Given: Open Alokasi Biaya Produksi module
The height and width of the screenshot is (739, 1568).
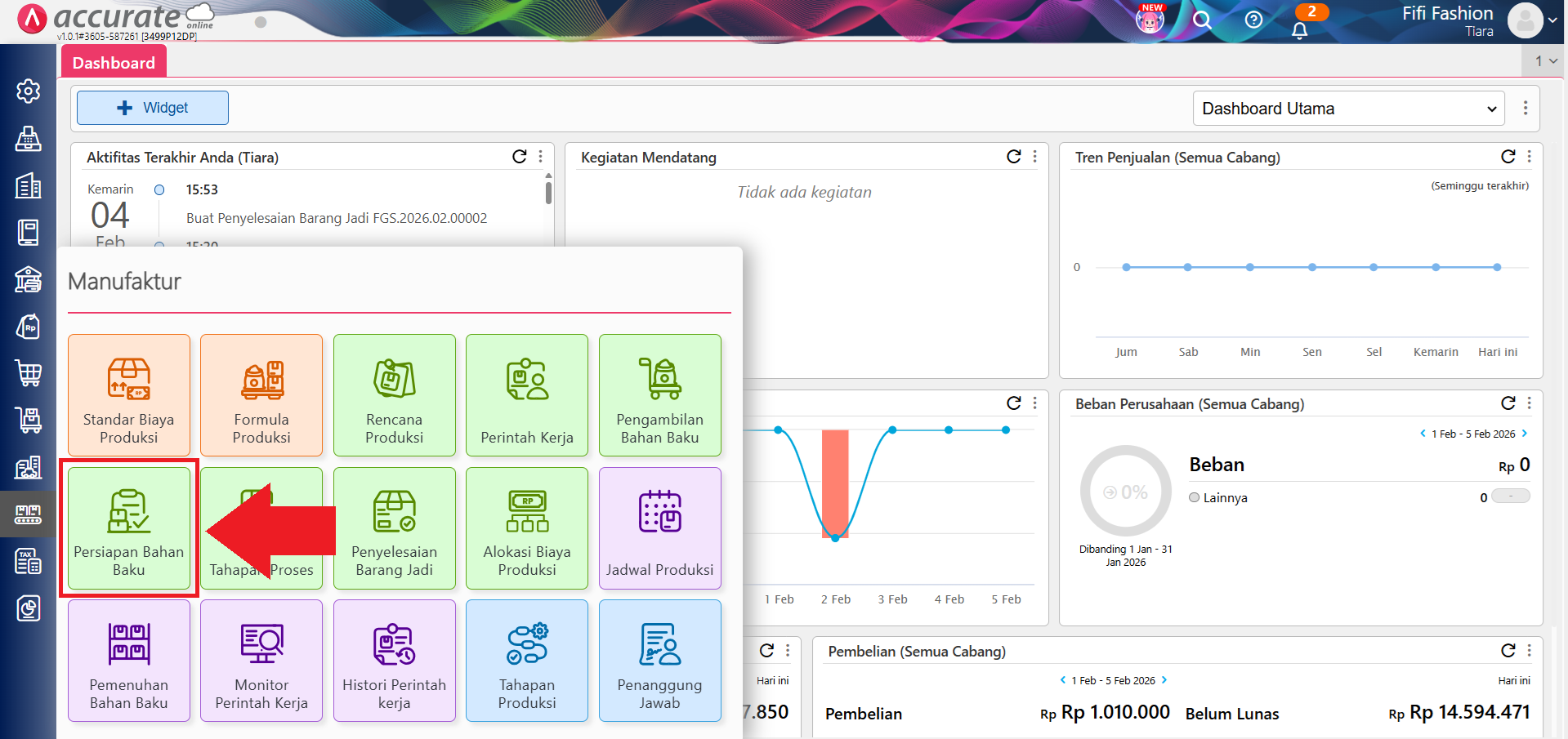Looking at the screenshot, I should pyautogui.click(x=527, y=528).
